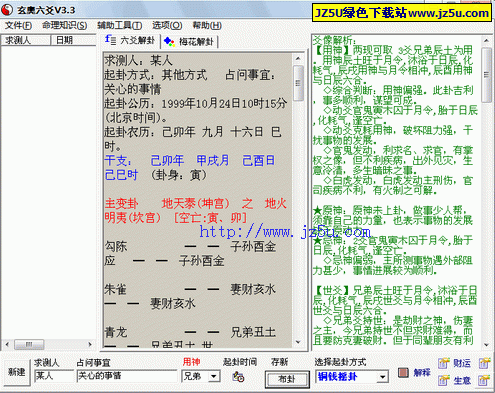Switch to the 梅花解卦 tab

tap(190, 42)
